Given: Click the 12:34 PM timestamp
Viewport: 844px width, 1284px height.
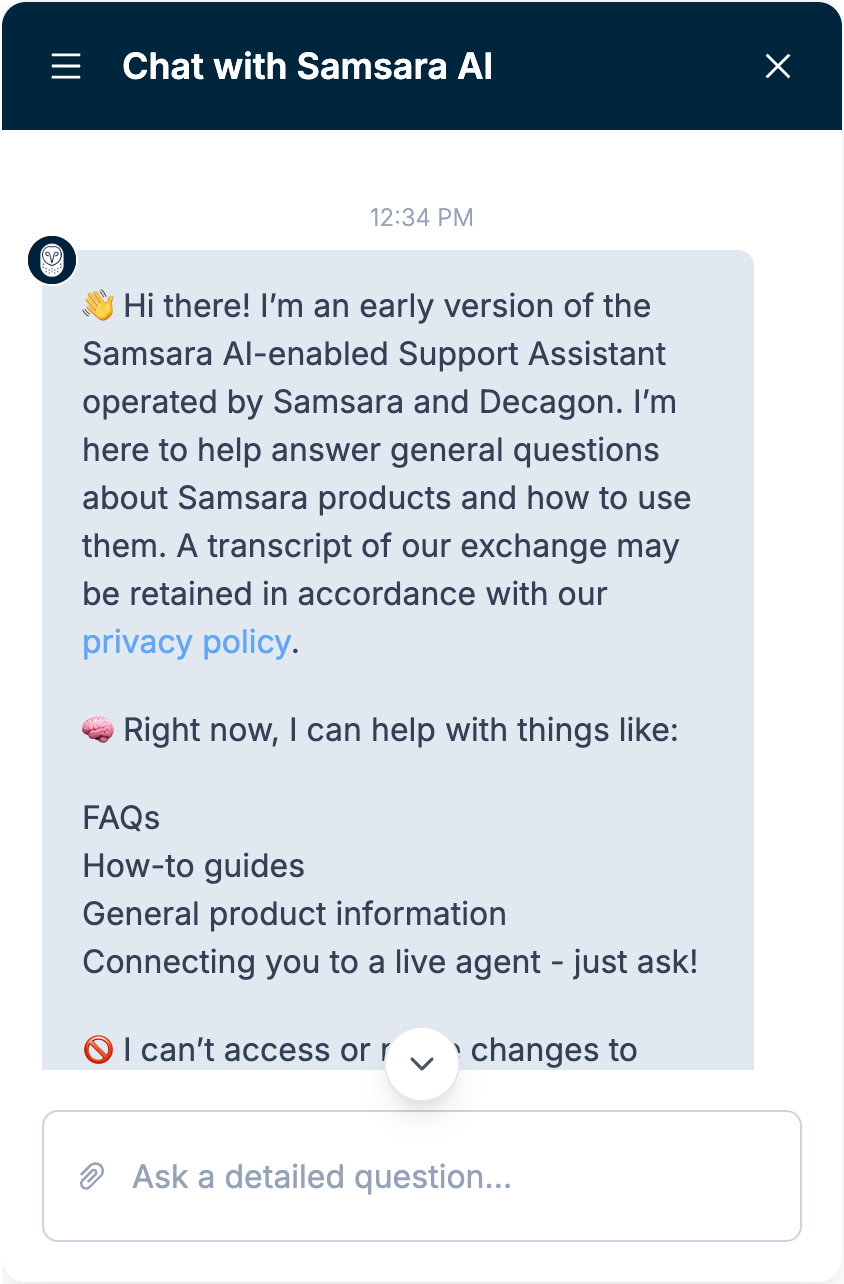Looking at the screenshot, I should point(421,217).
